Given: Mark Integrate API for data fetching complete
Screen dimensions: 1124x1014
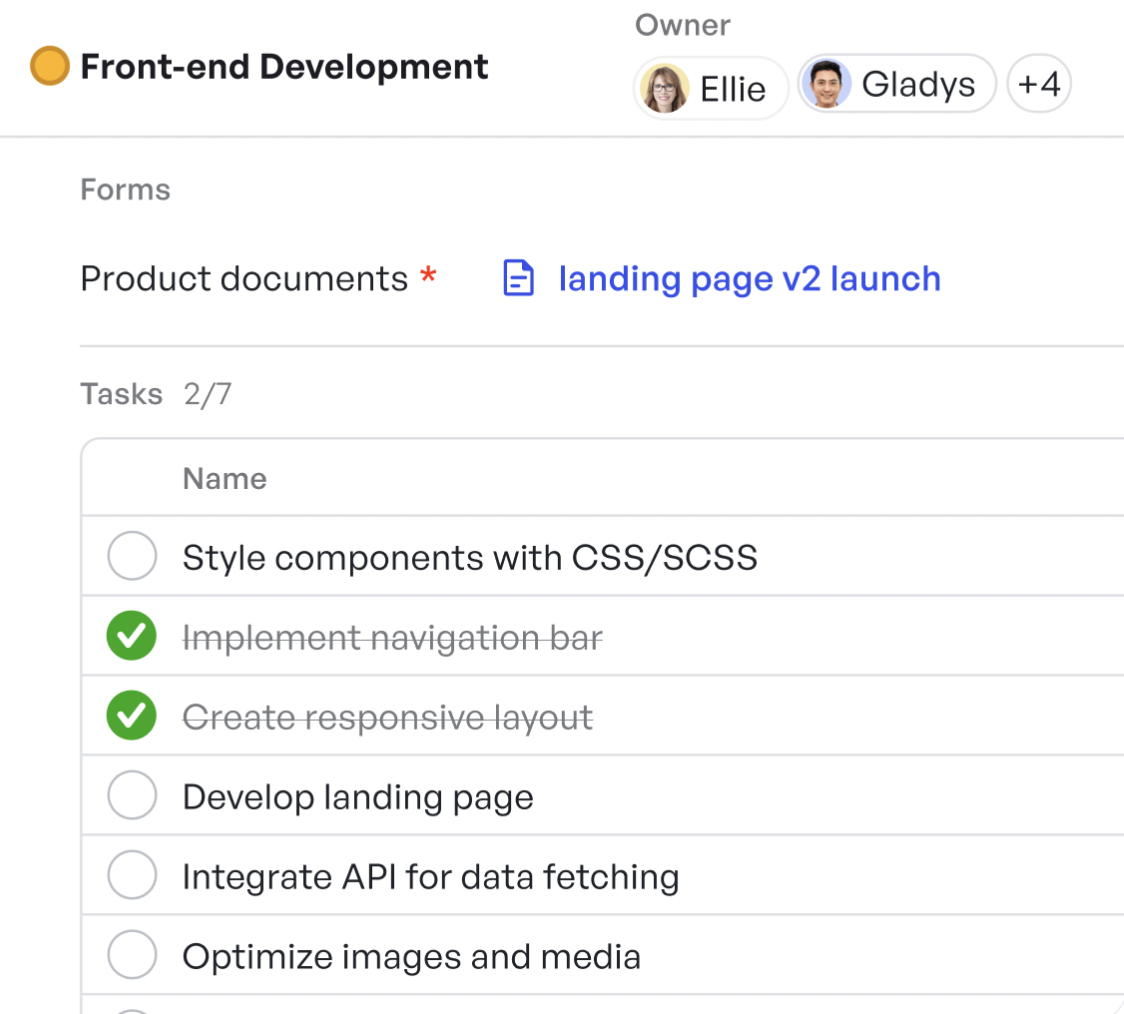Looking at the screenshot, I should coord(132,875).
